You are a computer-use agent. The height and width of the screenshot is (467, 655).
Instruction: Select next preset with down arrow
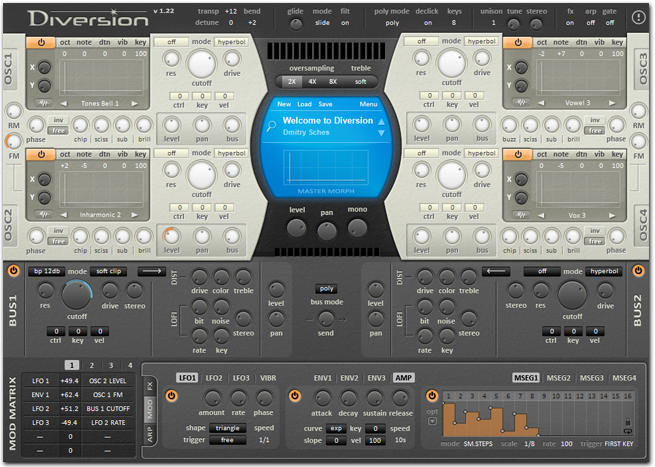pyautogui.click(x=381, y=133)
